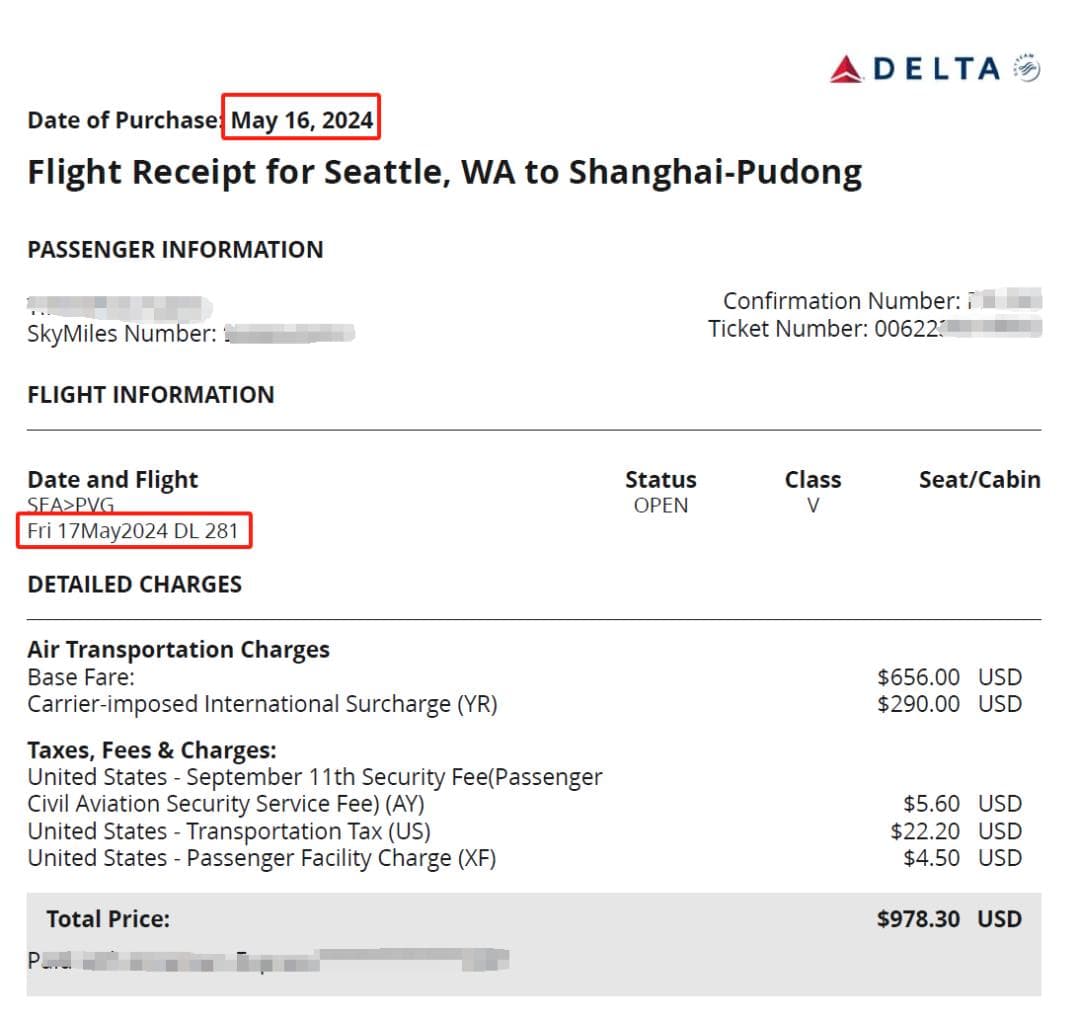Click the SkyMiles Number label
The image size is (1080, 1023).
(x=122, y=333)
